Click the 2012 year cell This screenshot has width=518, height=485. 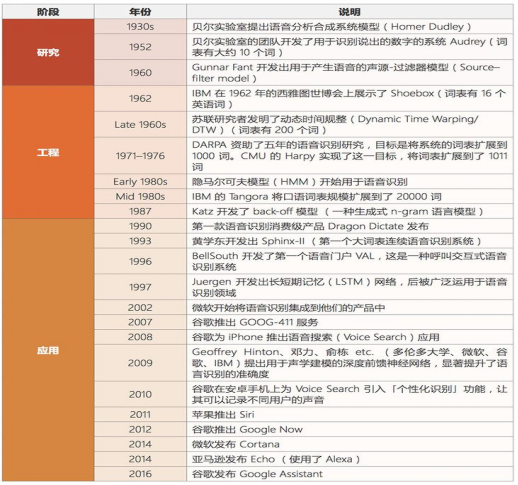pyautogui.click(x=140, y=429)
